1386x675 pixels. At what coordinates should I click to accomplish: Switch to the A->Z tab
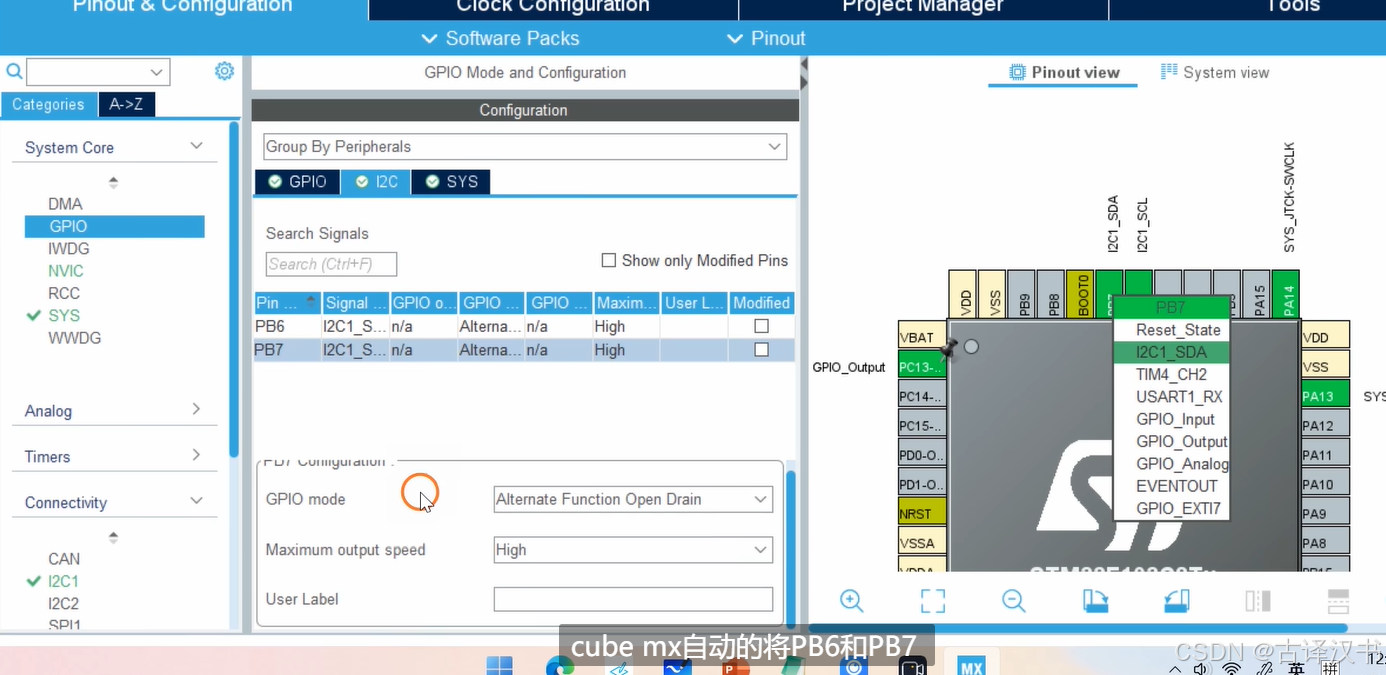(x=127, y=104)
